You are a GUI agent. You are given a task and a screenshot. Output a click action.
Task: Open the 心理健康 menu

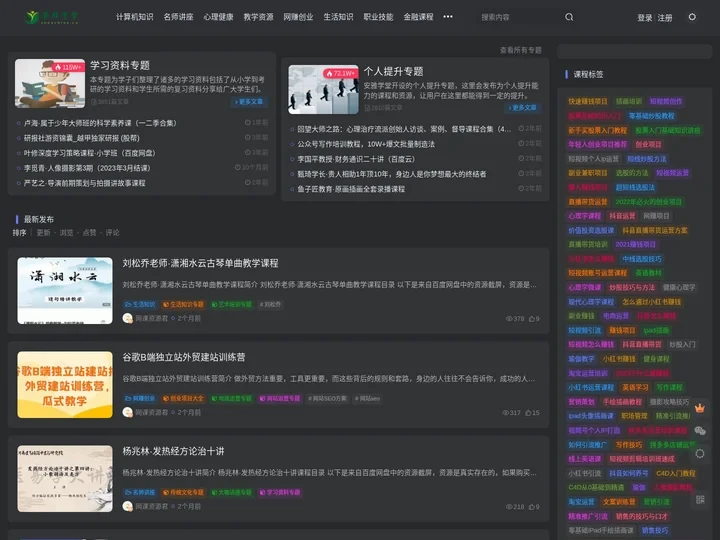pyautogui.click(x=218, y=17)
